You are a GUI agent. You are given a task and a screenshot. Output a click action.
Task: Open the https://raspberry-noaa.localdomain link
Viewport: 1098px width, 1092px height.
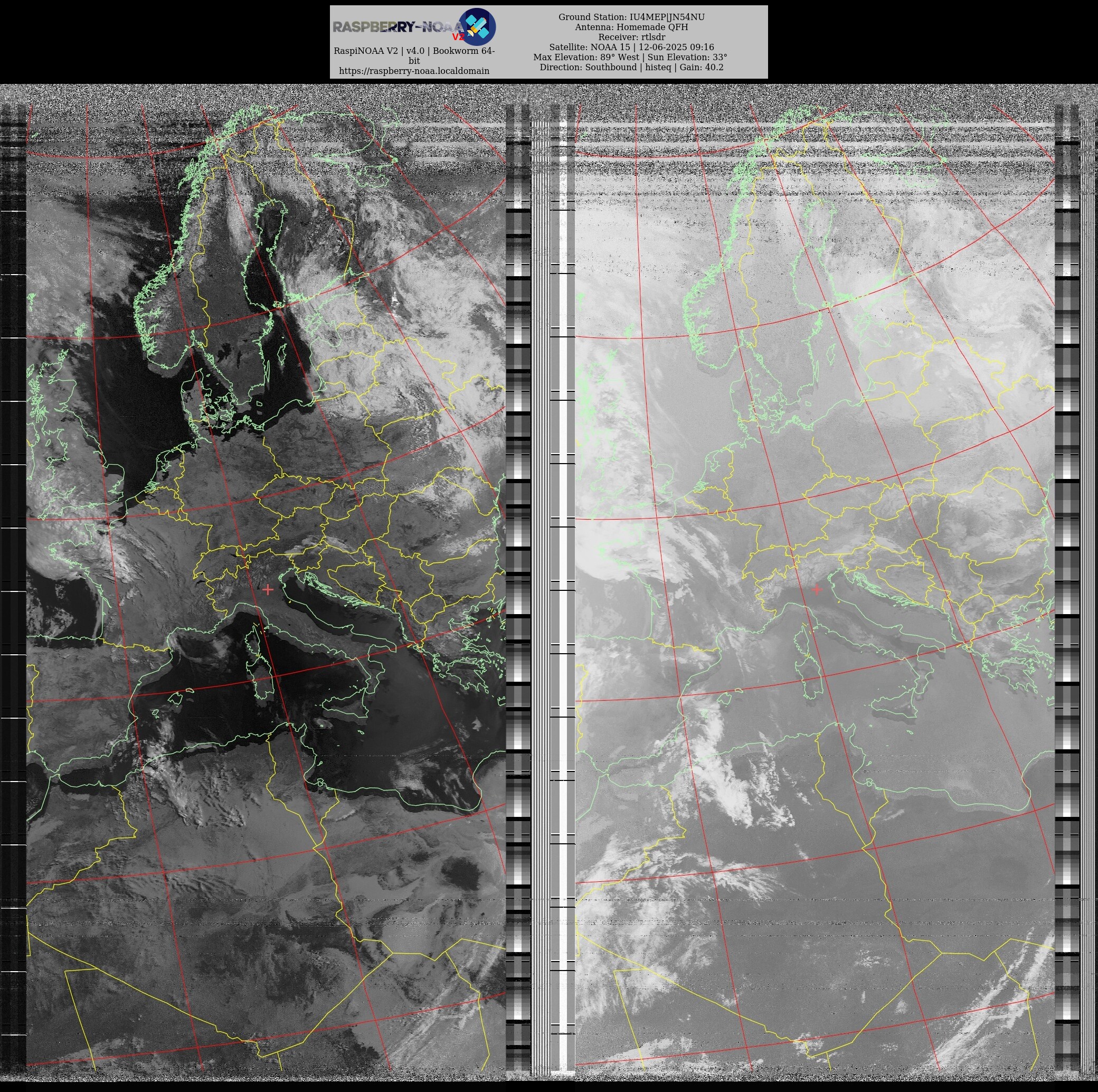[x=414, y=71]
